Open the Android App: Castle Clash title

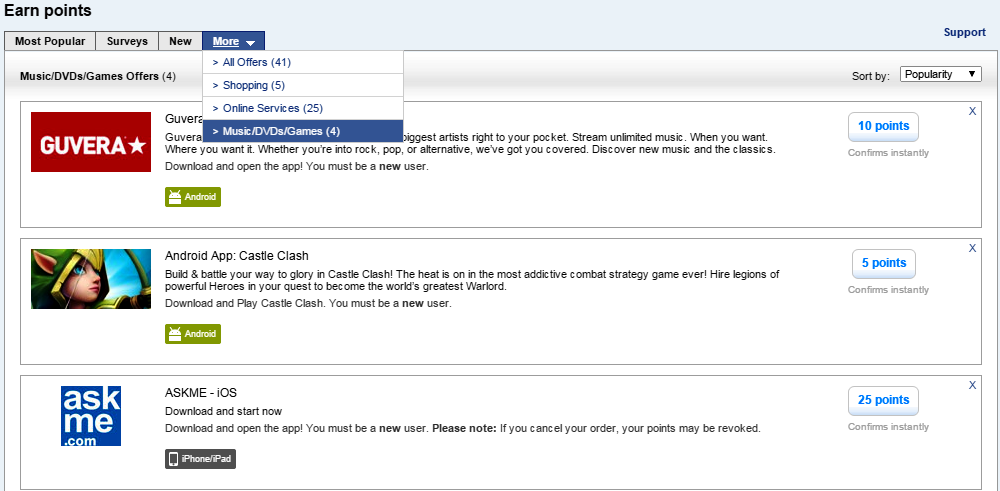(x=237, y=256)
